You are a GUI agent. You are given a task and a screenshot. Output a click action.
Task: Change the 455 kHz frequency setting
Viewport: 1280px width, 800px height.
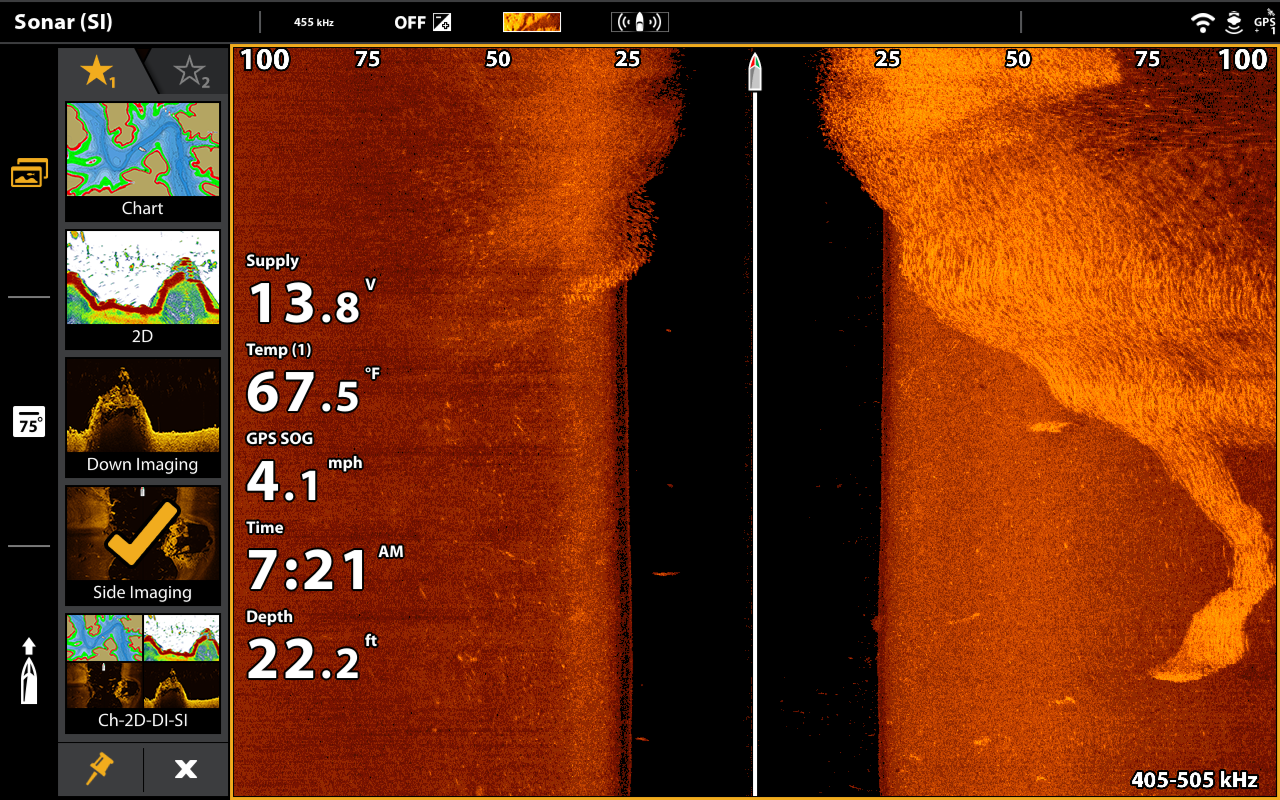pos(313,22)
